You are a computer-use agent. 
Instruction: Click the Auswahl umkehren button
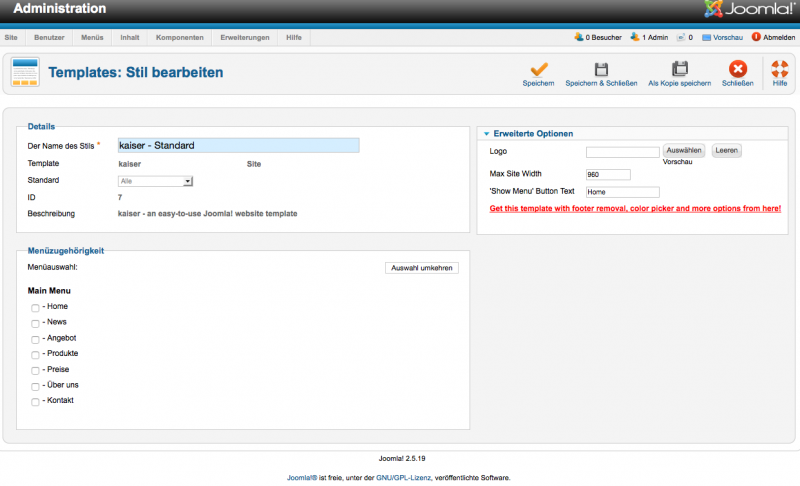pos(422,268)
